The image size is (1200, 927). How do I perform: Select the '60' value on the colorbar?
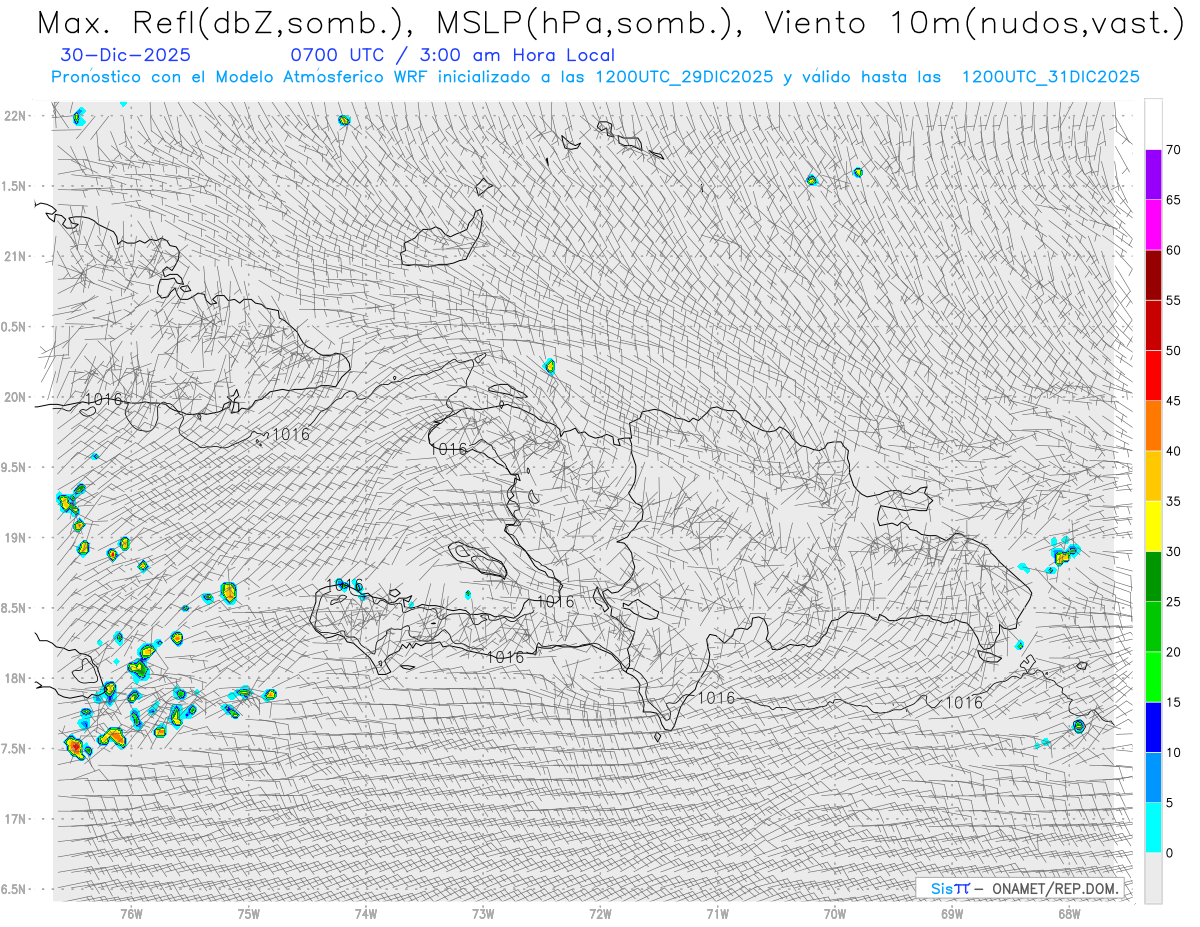(x=1173, y=250)
